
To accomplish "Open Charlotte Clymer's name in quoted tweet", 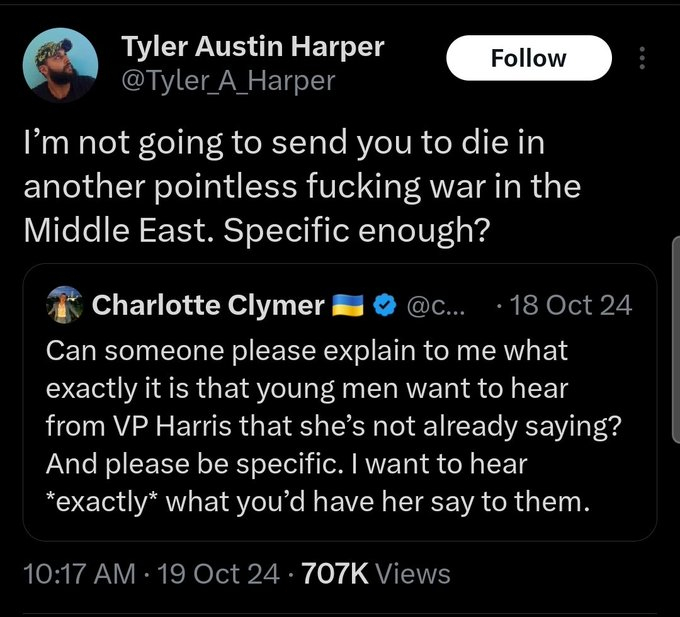I will [208, 306].
